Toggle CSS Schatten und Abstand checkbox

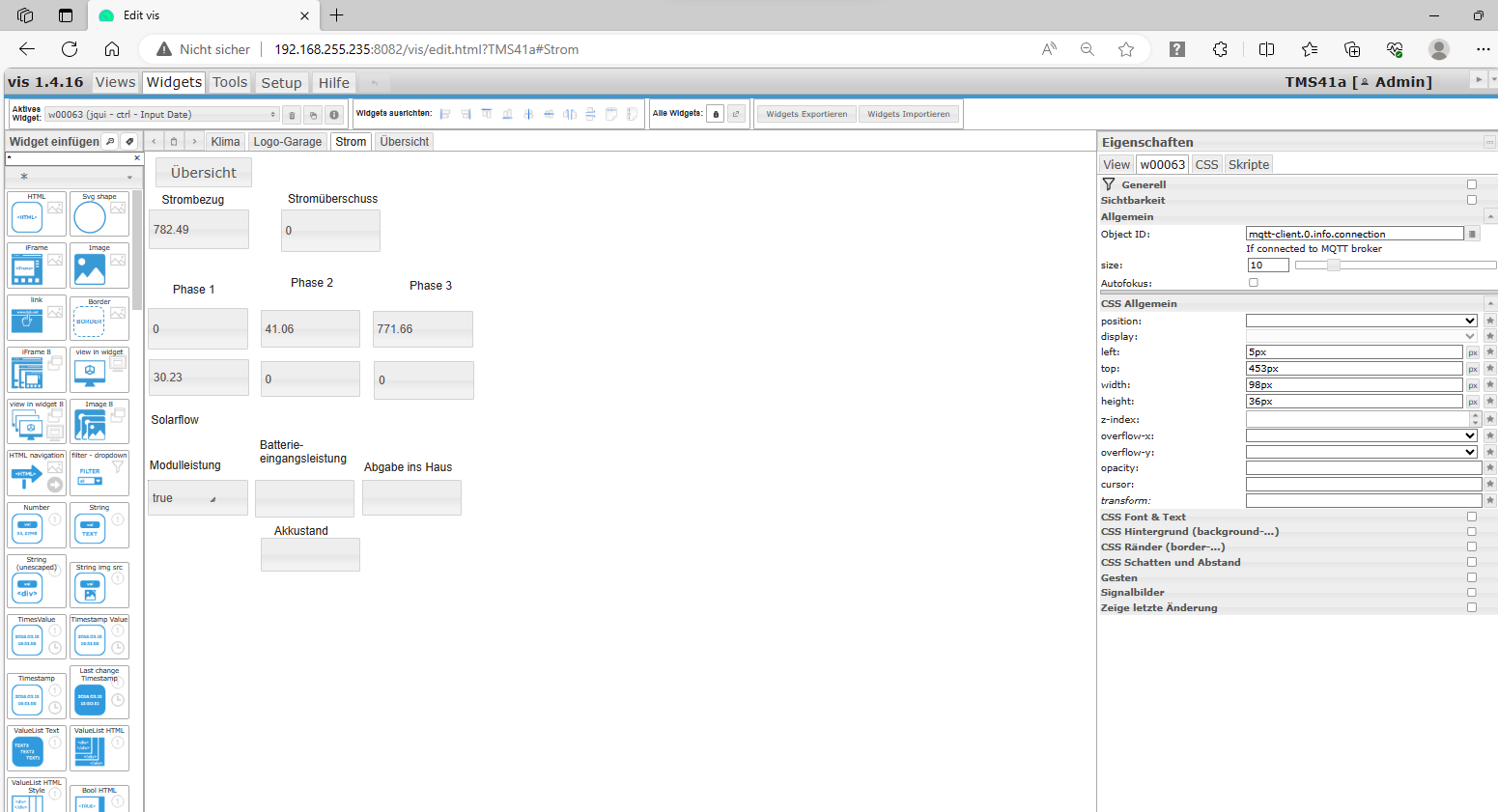1472,562
